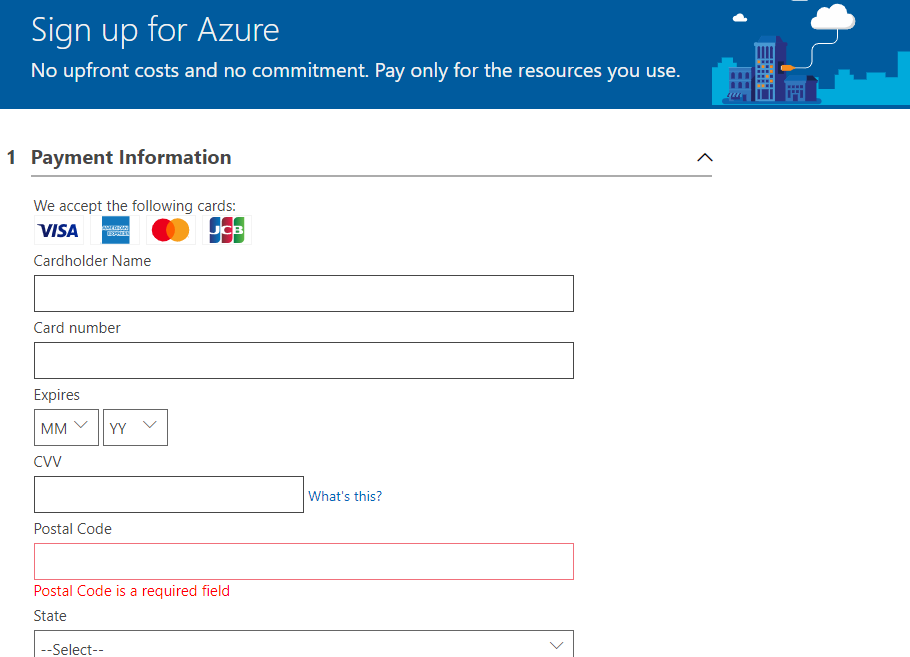Click the Payment Information section heading
Viewport: 910px width, 657px height.
click(x=131, y=157)
